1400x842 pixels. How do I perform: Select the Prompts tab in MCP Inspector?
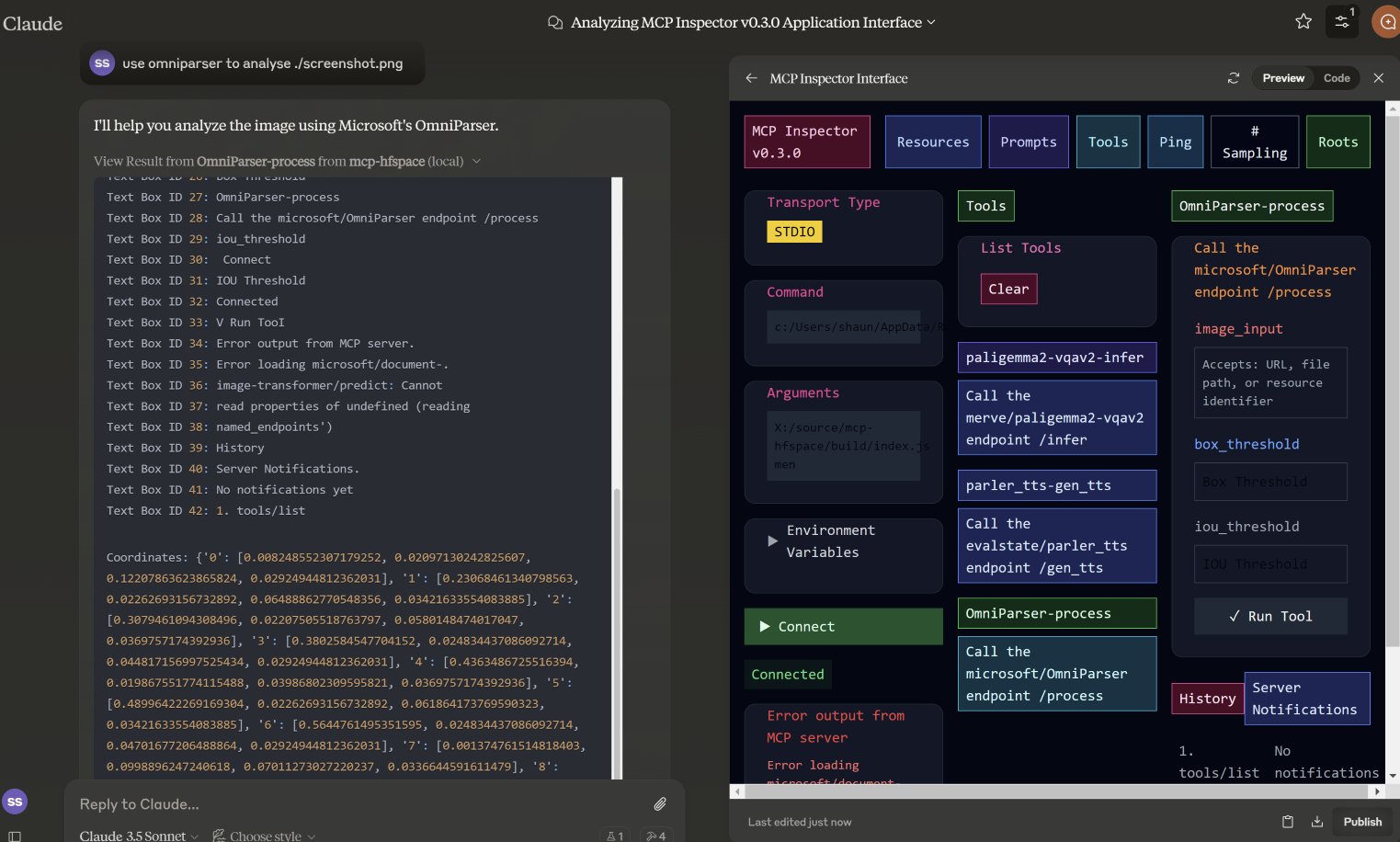coord(1028,142)
